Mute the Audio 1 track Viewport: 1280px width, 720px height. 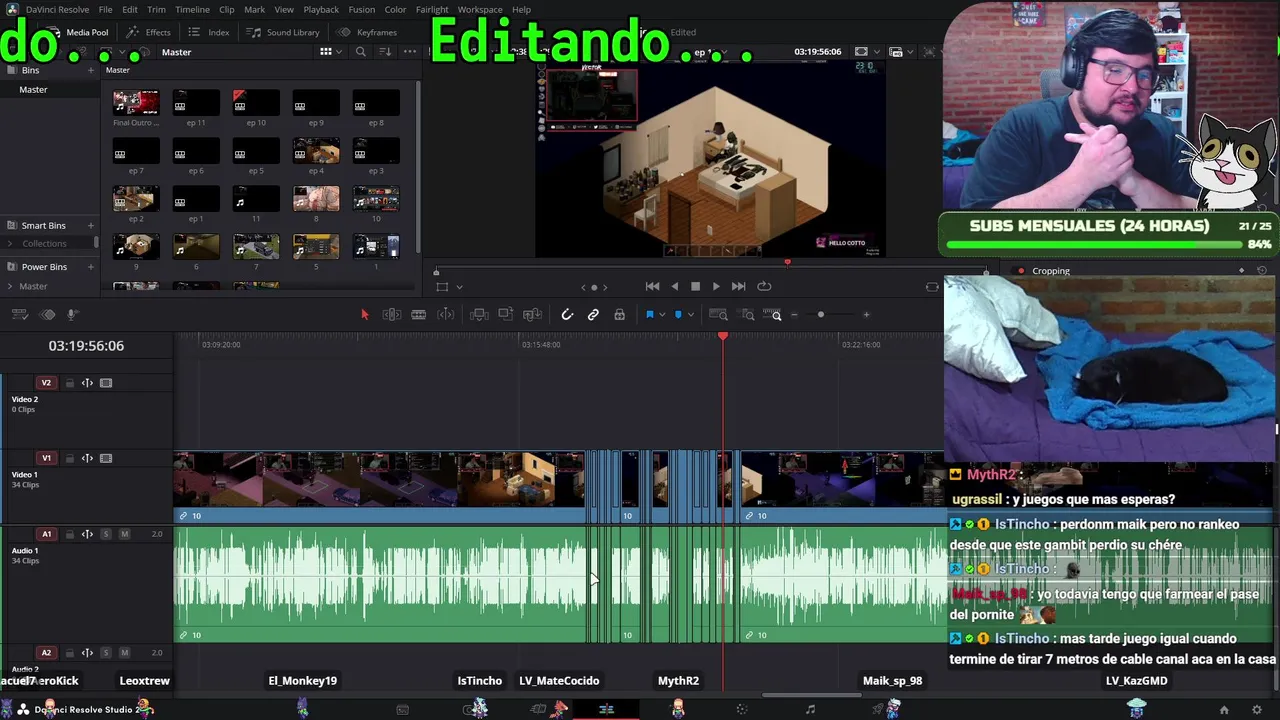coord(124,534)
